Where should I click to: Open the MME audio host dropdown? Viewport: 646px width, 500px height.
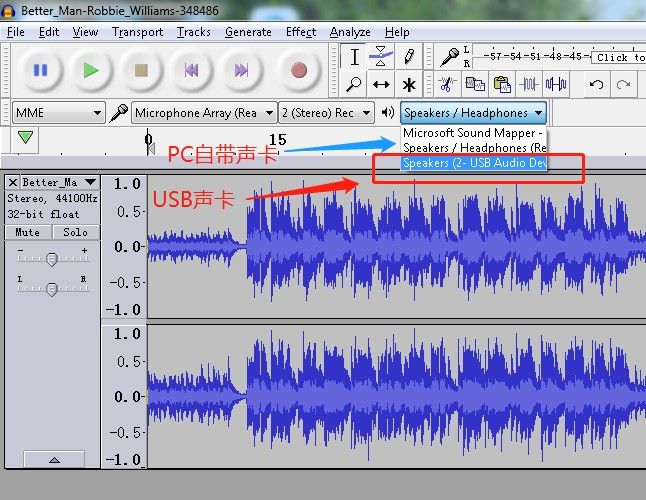point(59,112)
